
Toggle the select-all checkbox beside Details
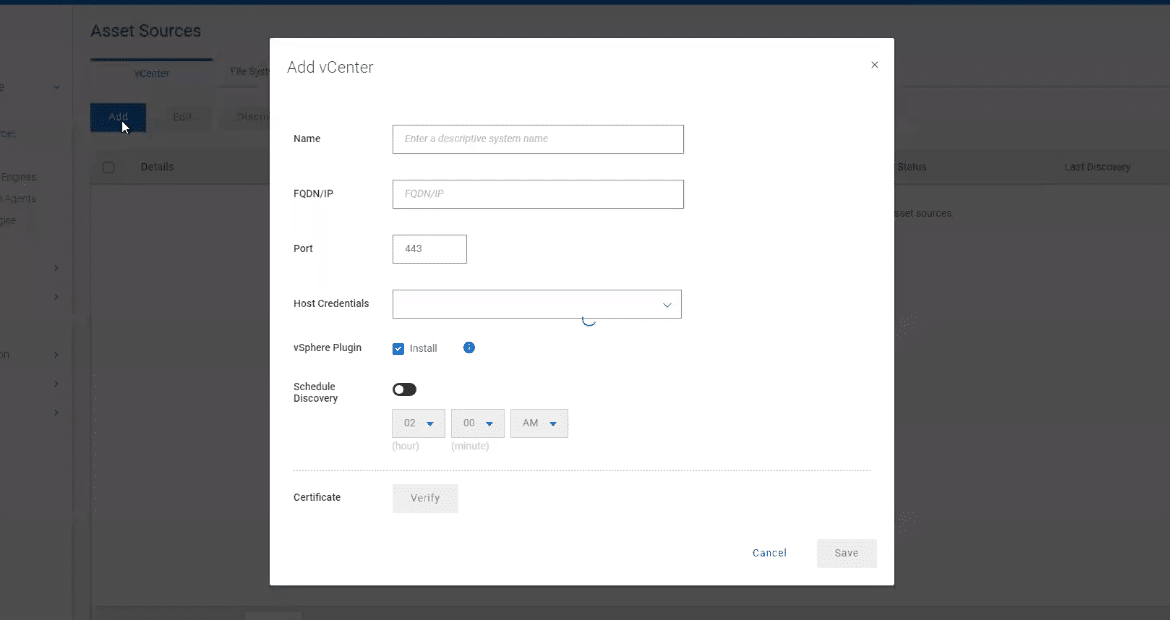tap(108, 167)
